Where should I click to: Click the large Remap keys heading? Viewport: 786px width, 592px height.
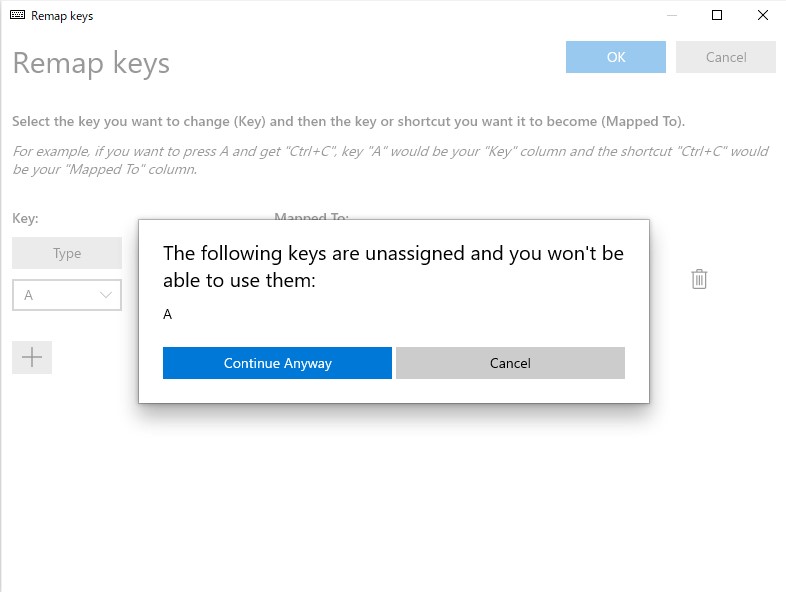(x=91, y=63)
